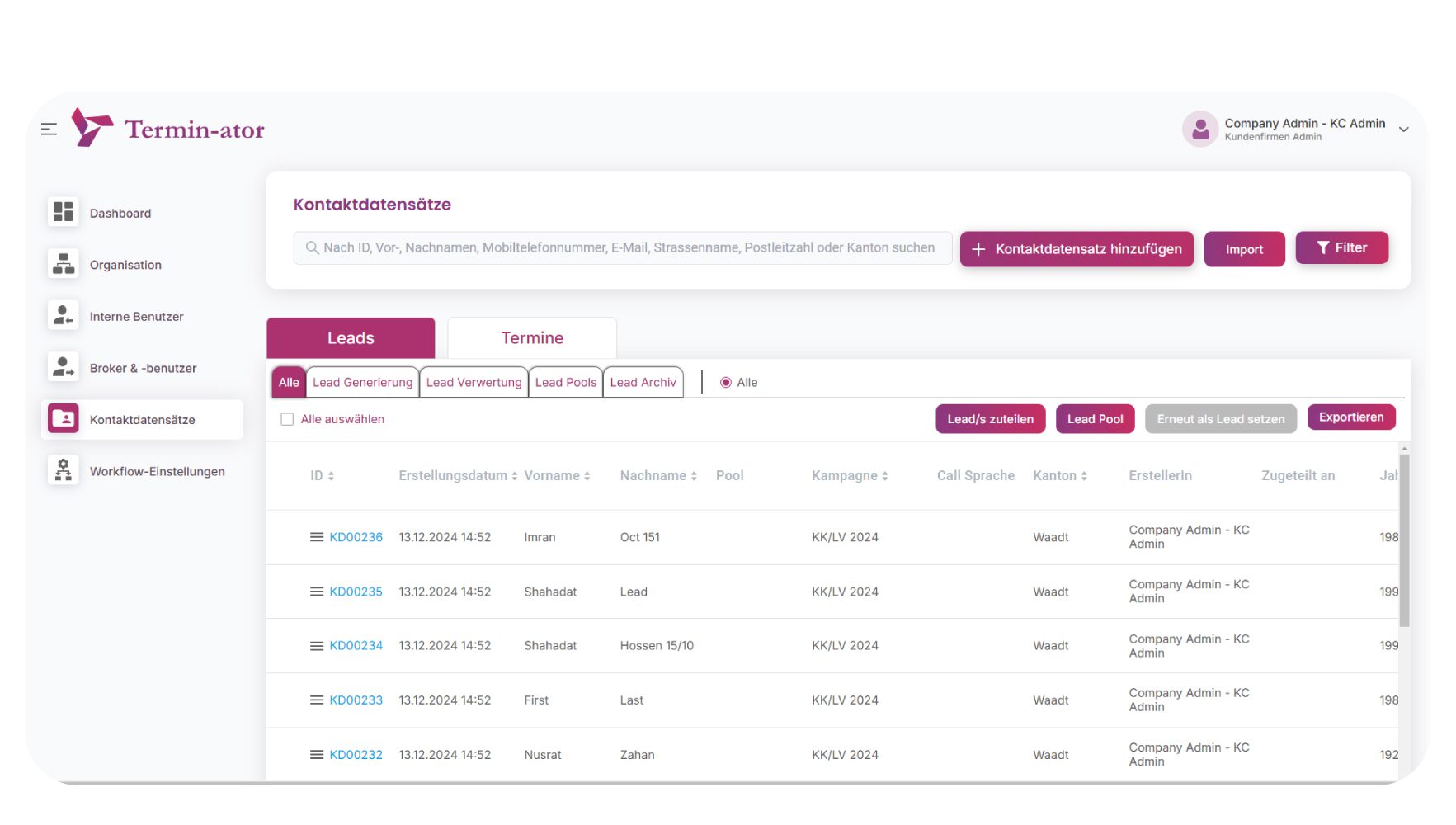
Task: Click the user avatar icon
Action: tap(1200, 130)
